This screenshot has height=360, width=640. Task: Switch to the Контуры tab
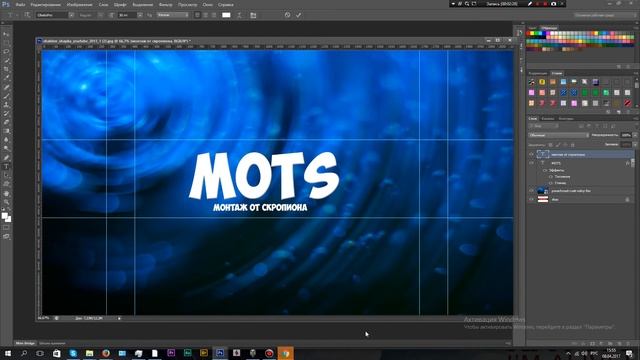coord(566,118)
